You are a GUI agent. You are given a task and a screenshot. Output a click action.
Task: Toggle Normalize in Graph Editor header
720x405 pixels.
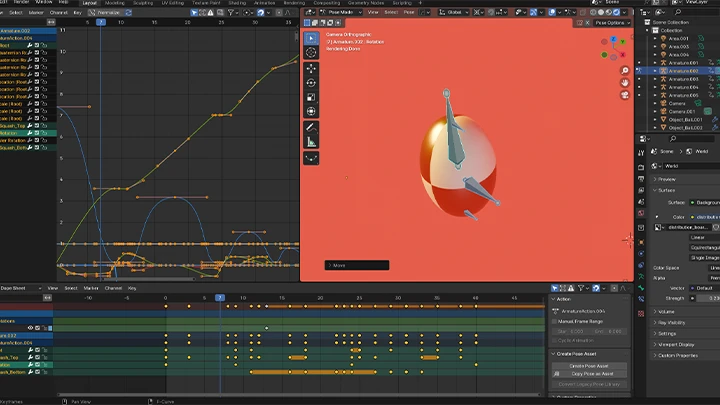[x=106, y=13]
